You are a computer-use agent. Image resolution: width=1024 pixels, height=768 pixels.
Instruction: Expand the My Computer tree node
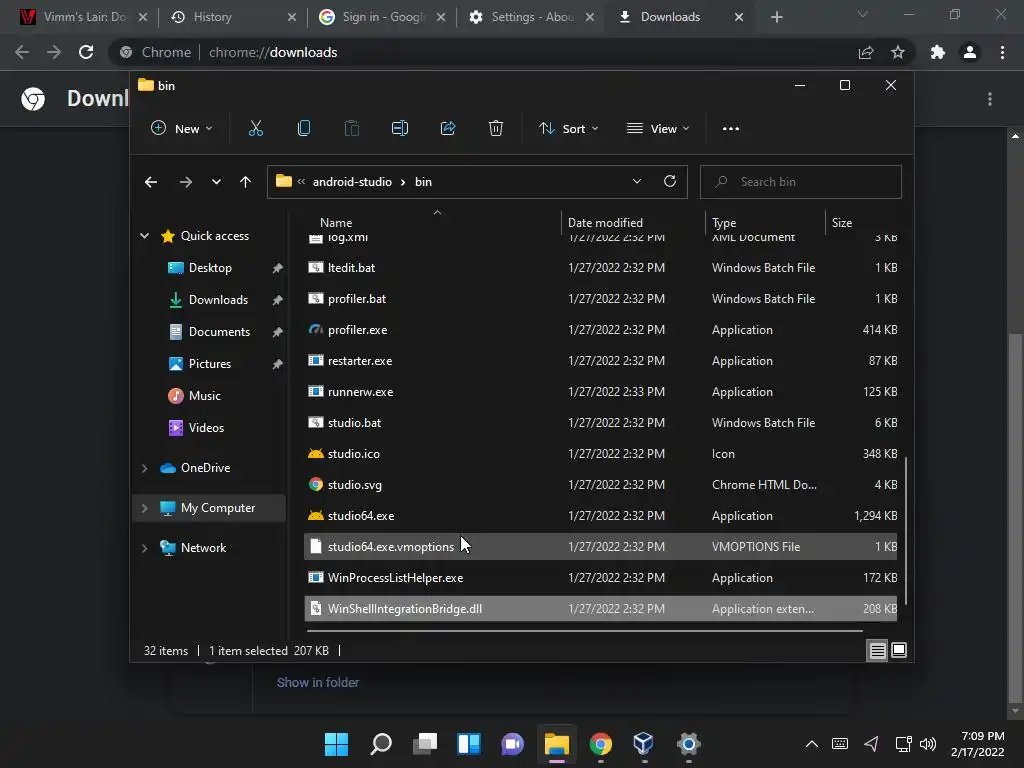click(x=144, y=508)
